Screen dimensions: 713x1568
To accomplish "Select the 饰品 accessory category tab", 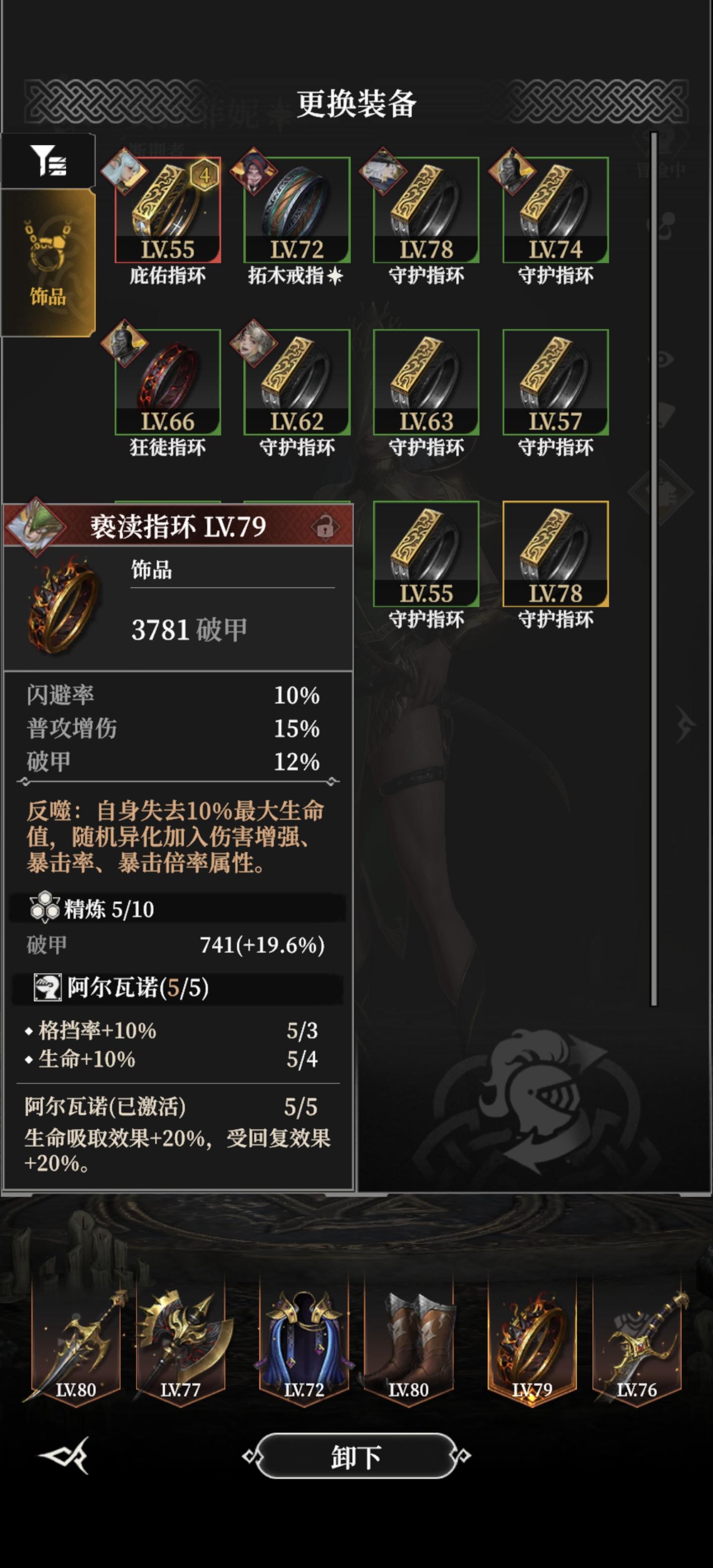I will (x=48, y=262).
